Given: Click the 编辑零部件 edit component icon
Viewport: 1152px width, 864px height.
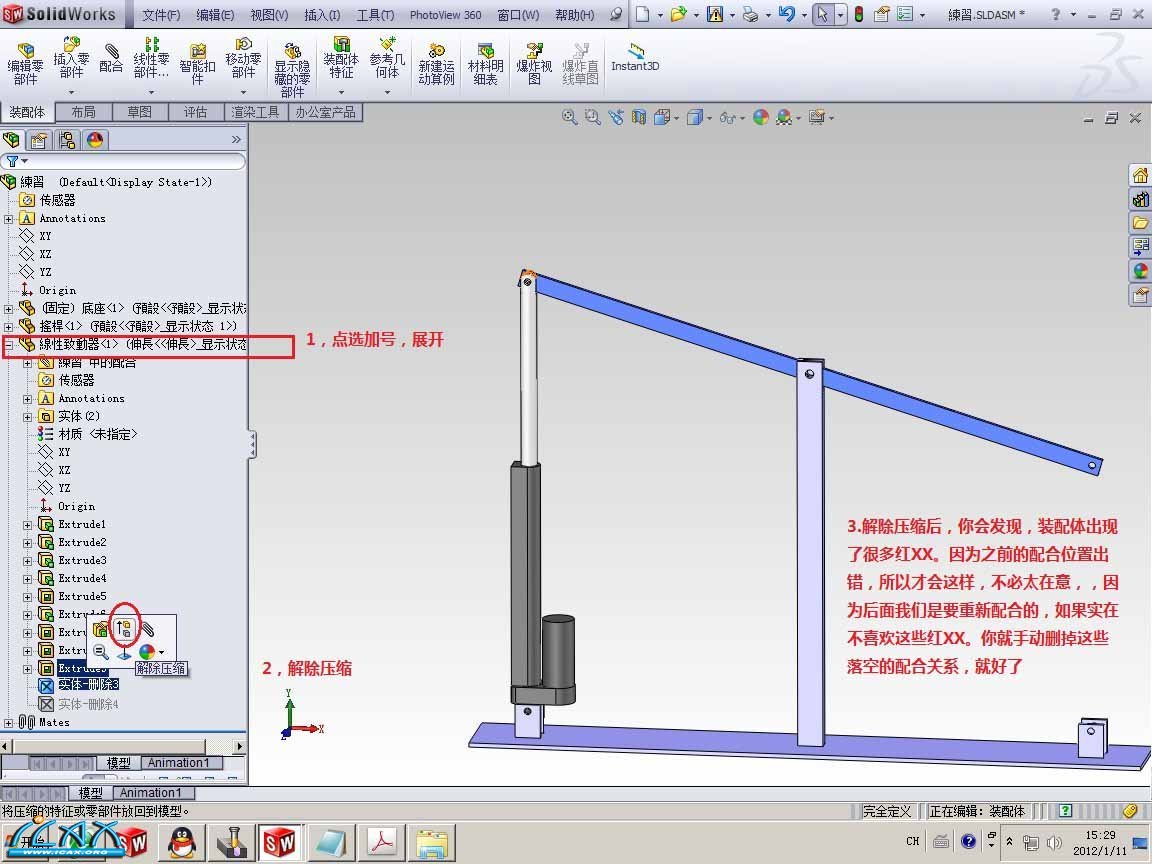Looking at the screenshot, I should 25,63.
